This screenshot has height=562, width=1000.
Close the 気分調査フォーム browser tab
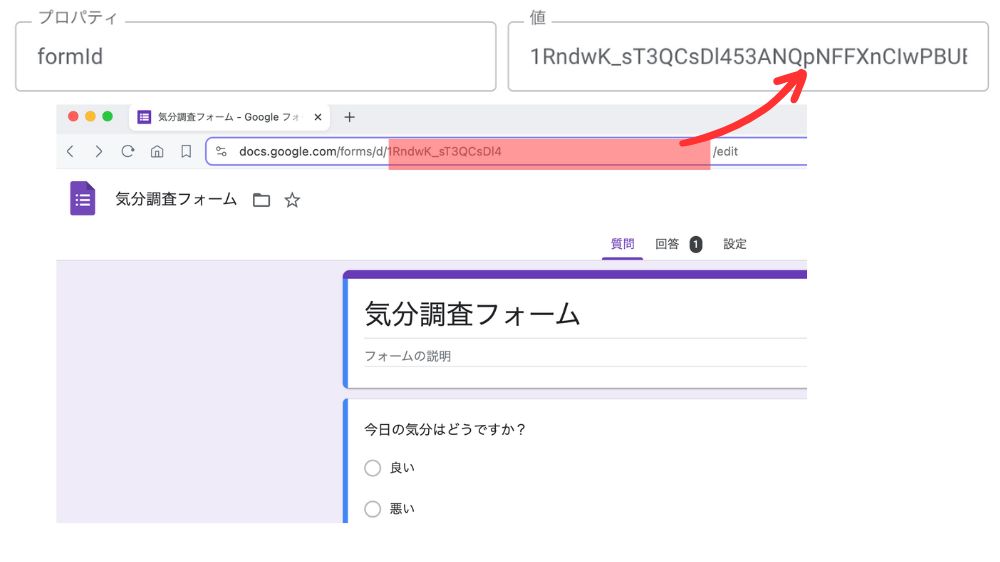point(318,117)
